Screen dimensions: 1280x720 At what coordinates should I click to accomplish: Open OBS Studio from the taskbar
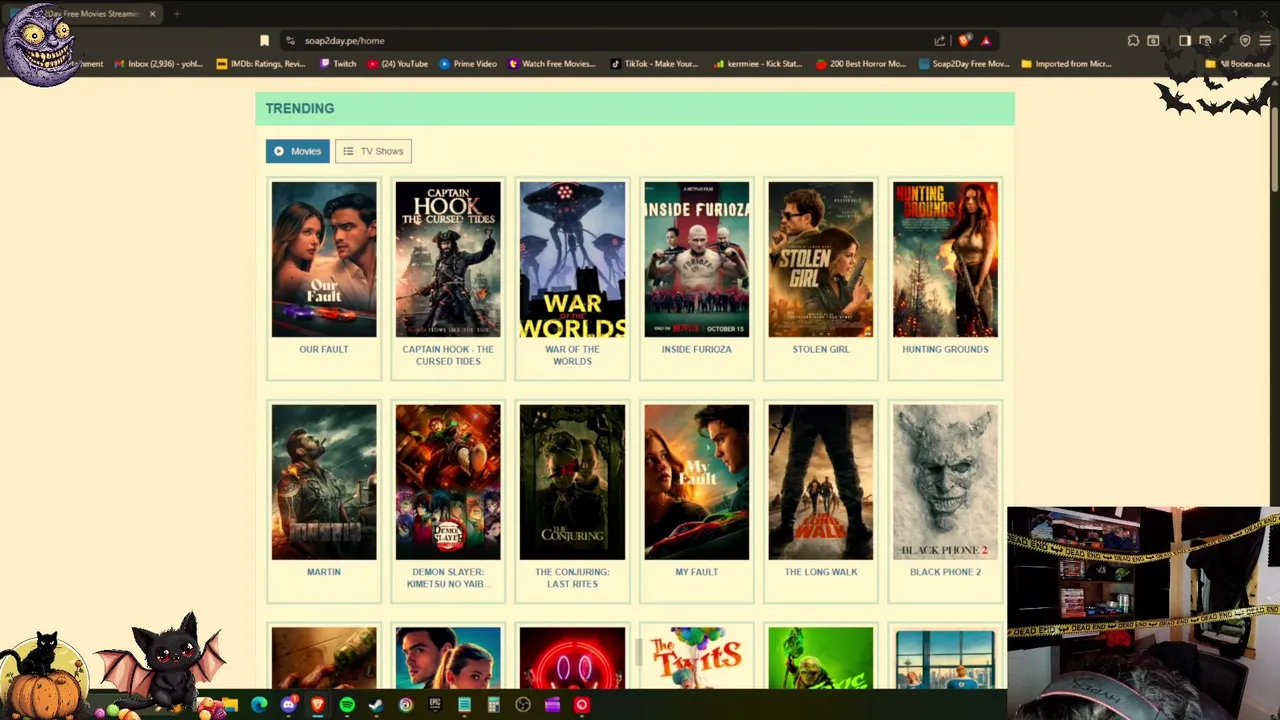pos(523,705)
